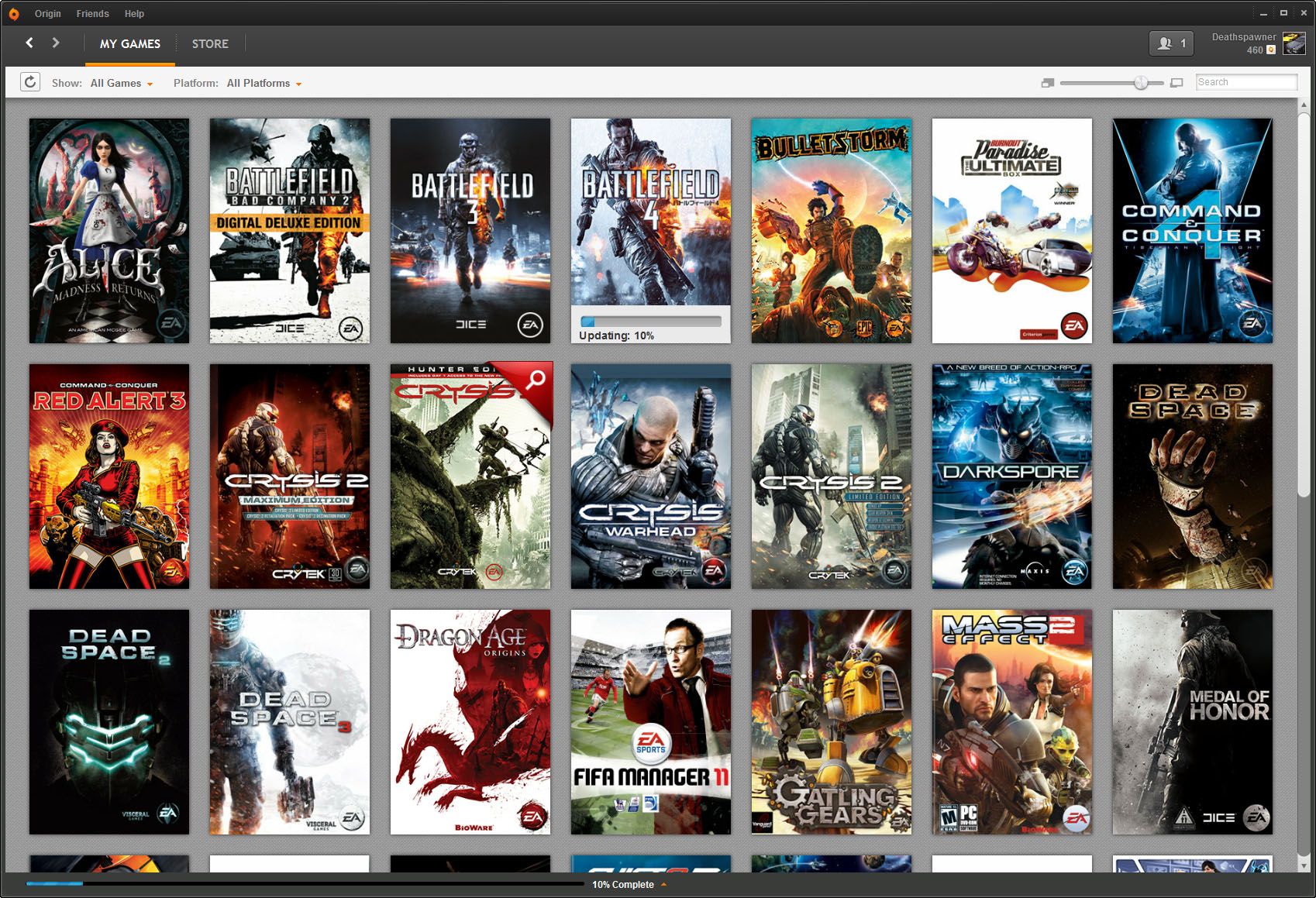Click the 10% Complete status text
The height and width of the screenshot is (898, 1316).
click(623, 884)
